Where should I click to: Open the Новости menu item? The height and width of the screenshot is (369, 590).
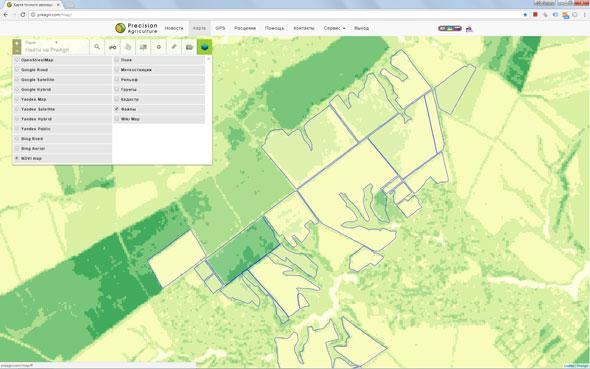tap(174, 28)
